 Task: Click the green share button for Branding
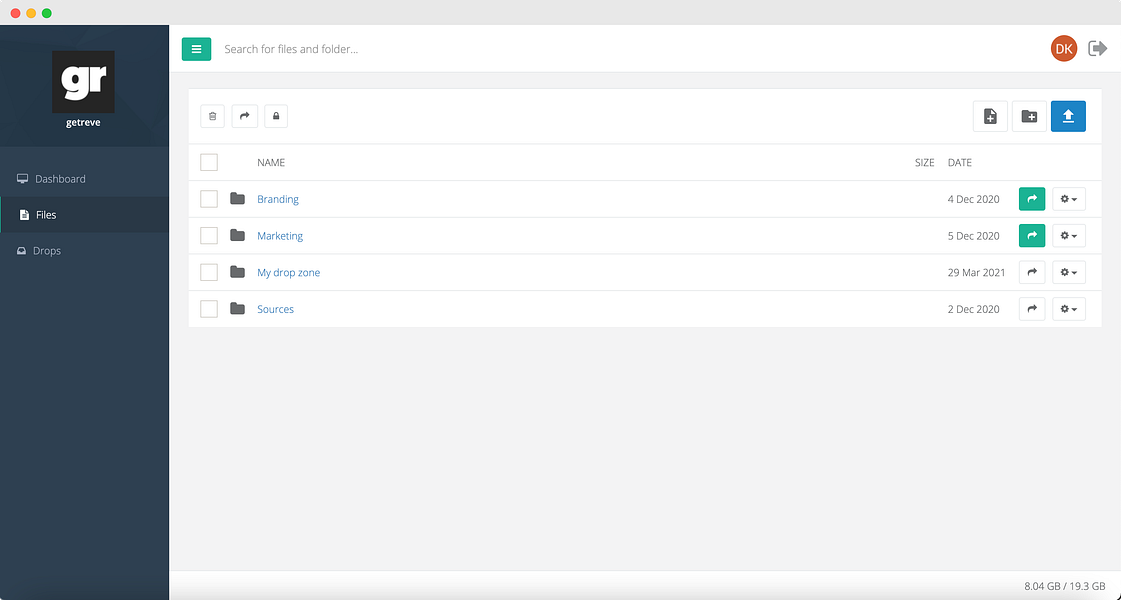click(x=1032, y=199)
